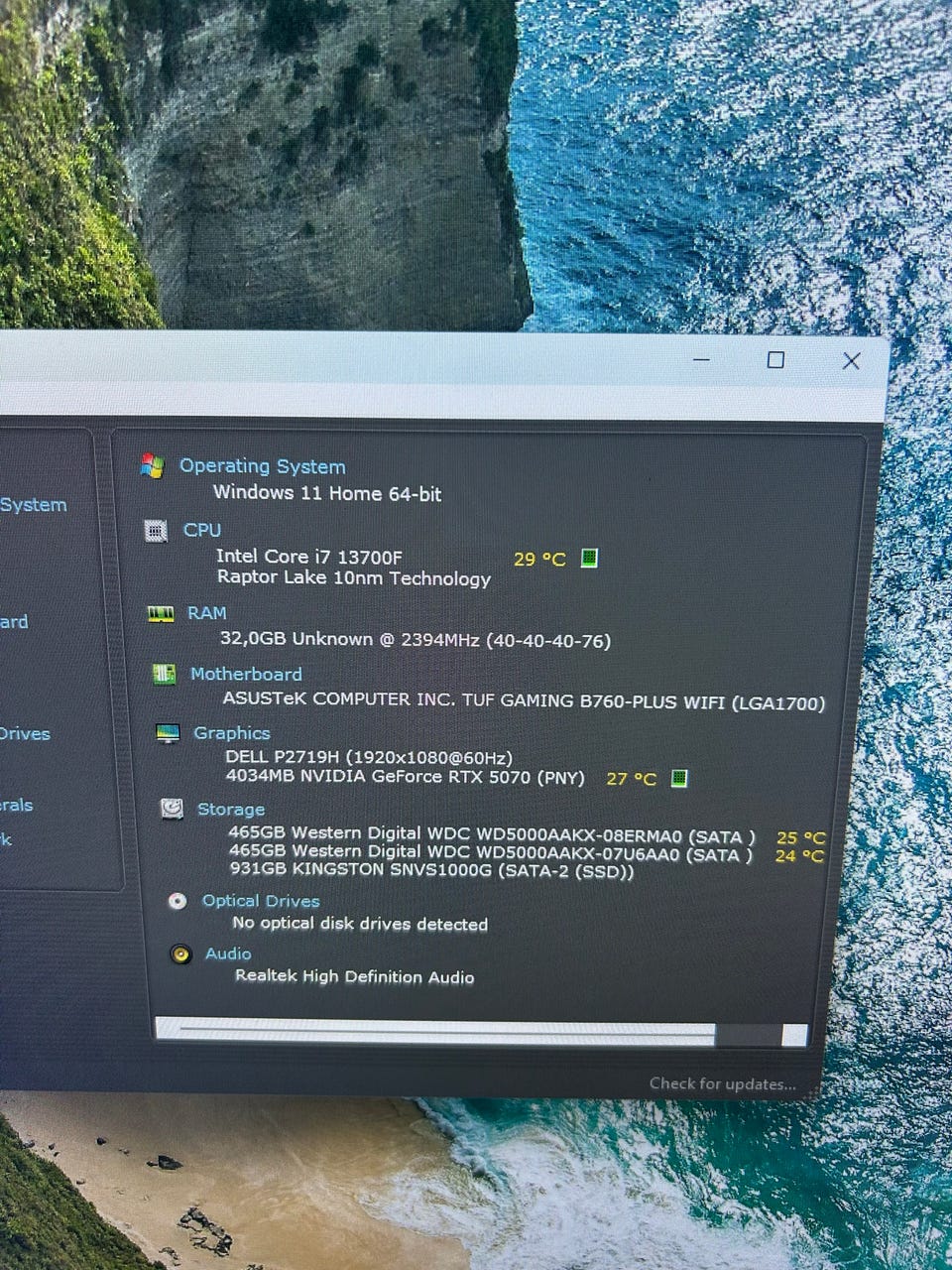Click the green CPU temperature indicator
This screenshot has width=952, height=1270.
coord(589,558)
